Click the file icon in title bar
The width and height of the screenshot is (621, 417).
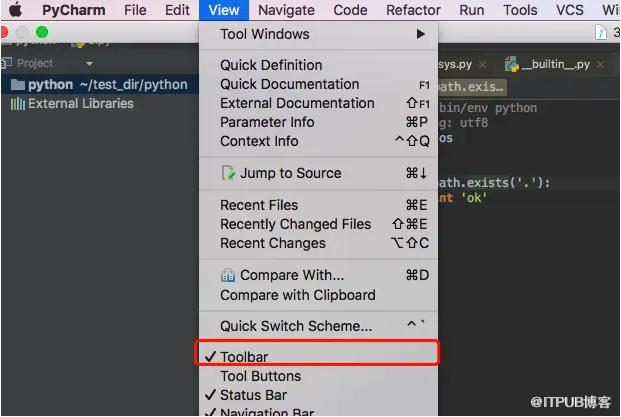[x=601, y=32]
